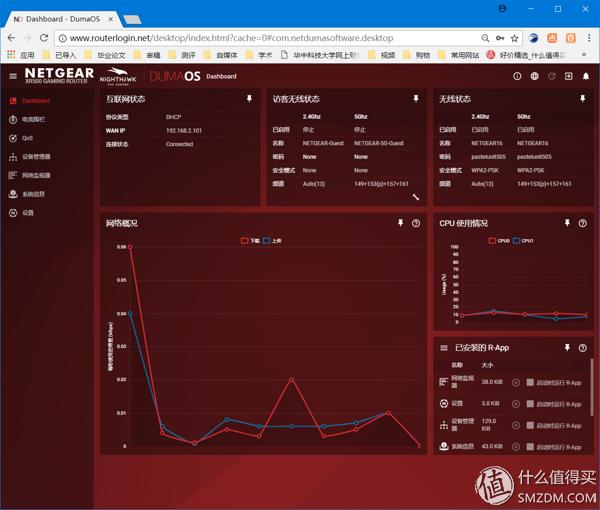
Task: Toggle the CPU1 series in CPU legend
Action: pyautogui.click(x=523, y=241)
